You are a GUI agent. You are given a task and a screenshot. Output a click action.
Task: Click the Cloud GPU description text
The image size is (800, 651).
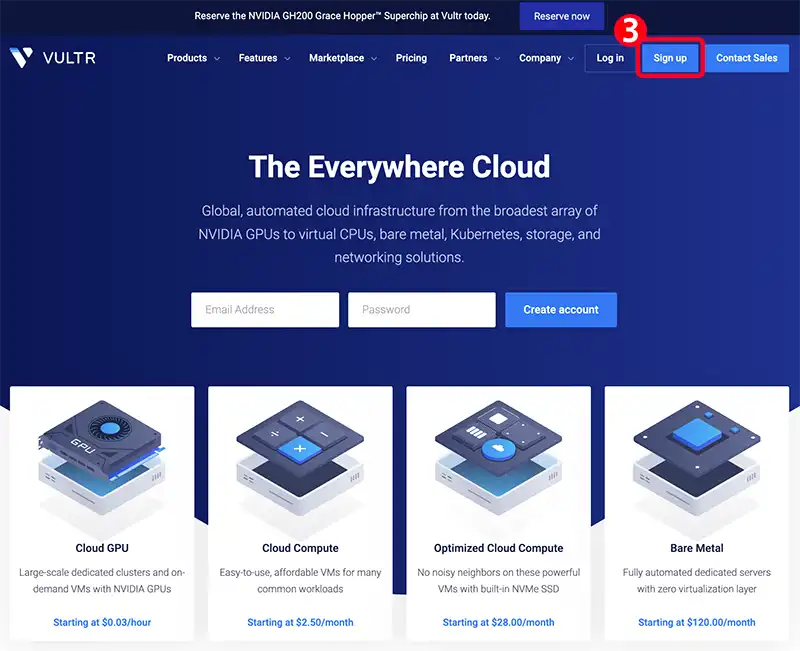click(102, 581)
